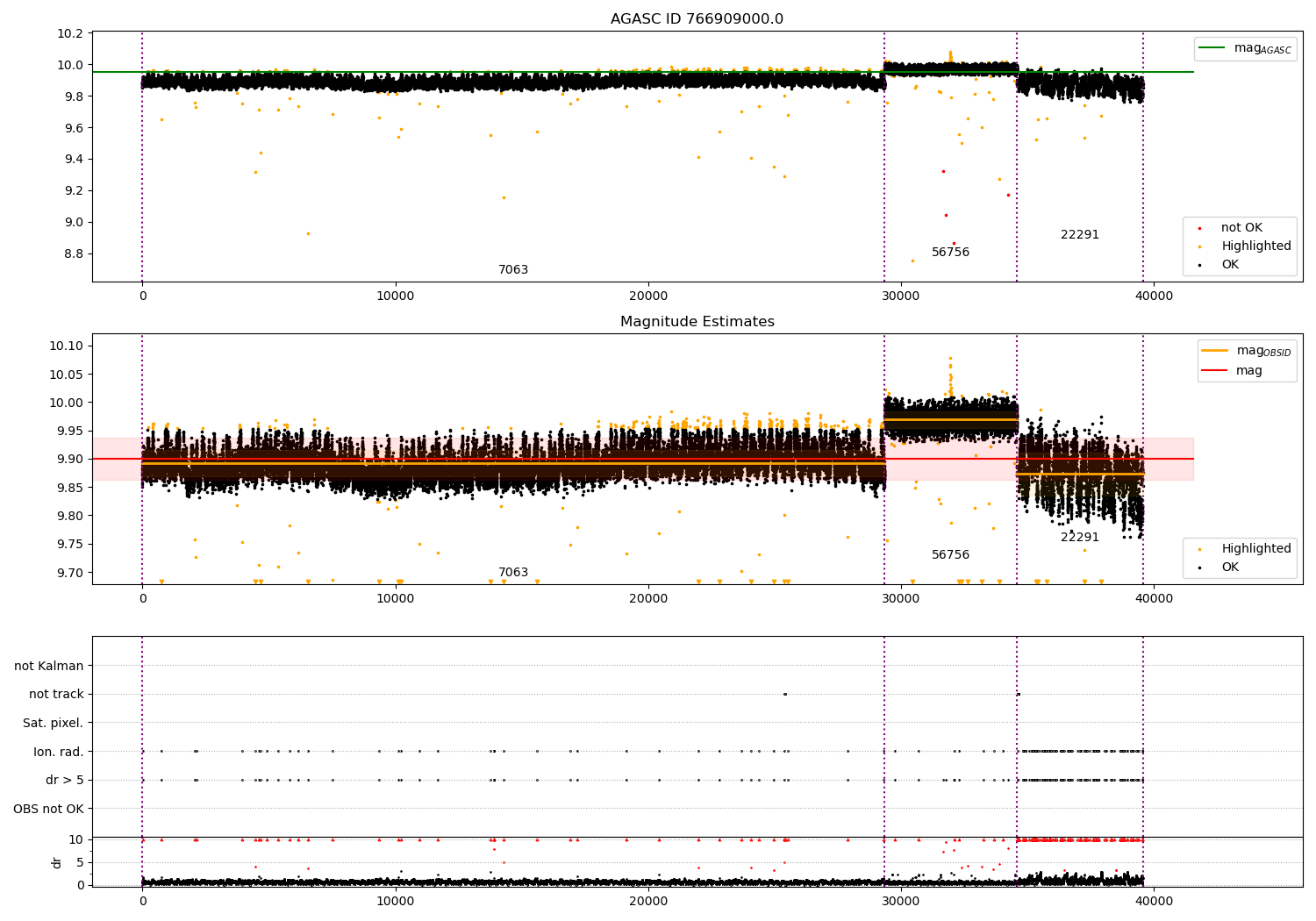Screen dimensions: 1316x921
Task: Click the '22291' annotation in the top plot
Action: pos(1079,235)
